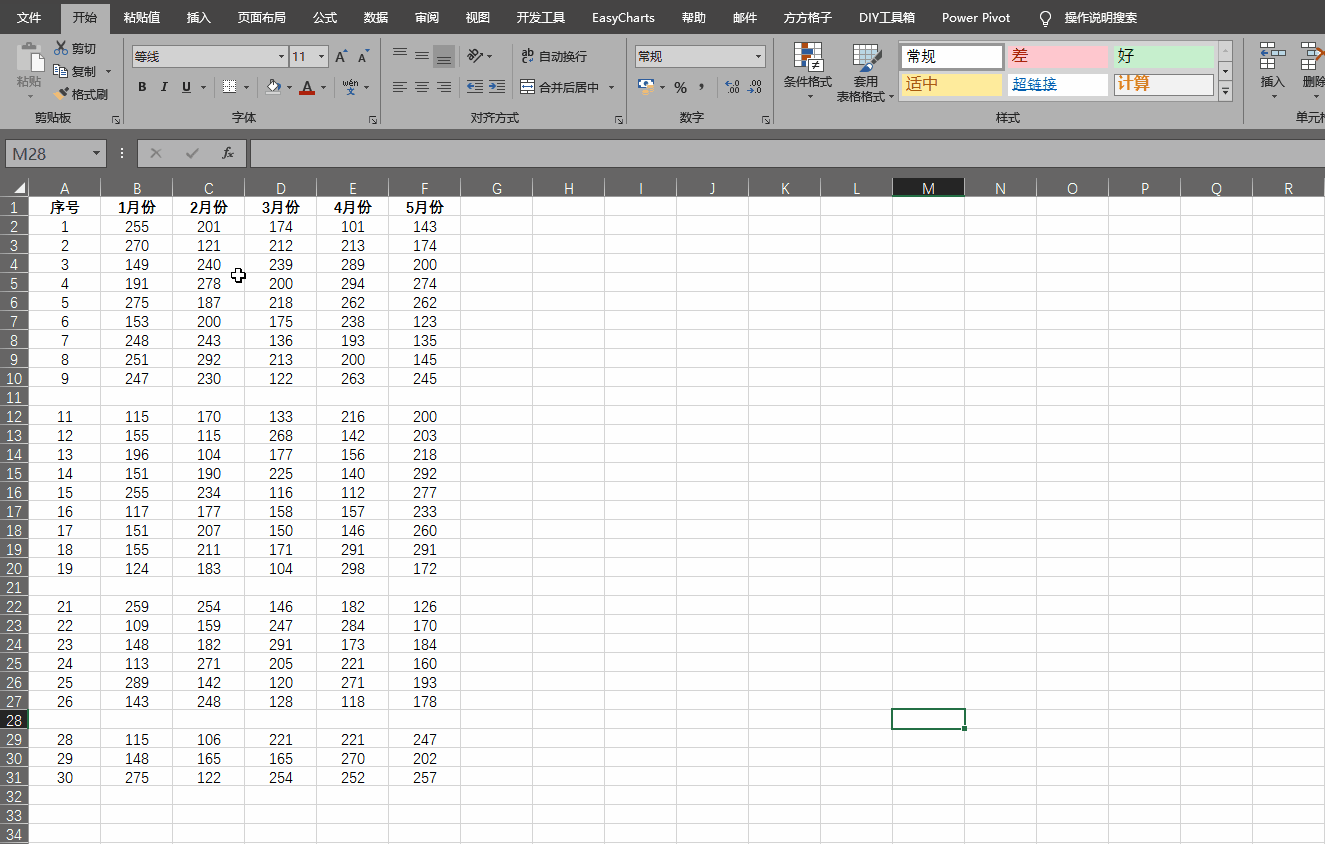The height and width of the screenshot is (844, 1325).
Task: Toggle Underline formatting
Action: (x=186, y=87)
